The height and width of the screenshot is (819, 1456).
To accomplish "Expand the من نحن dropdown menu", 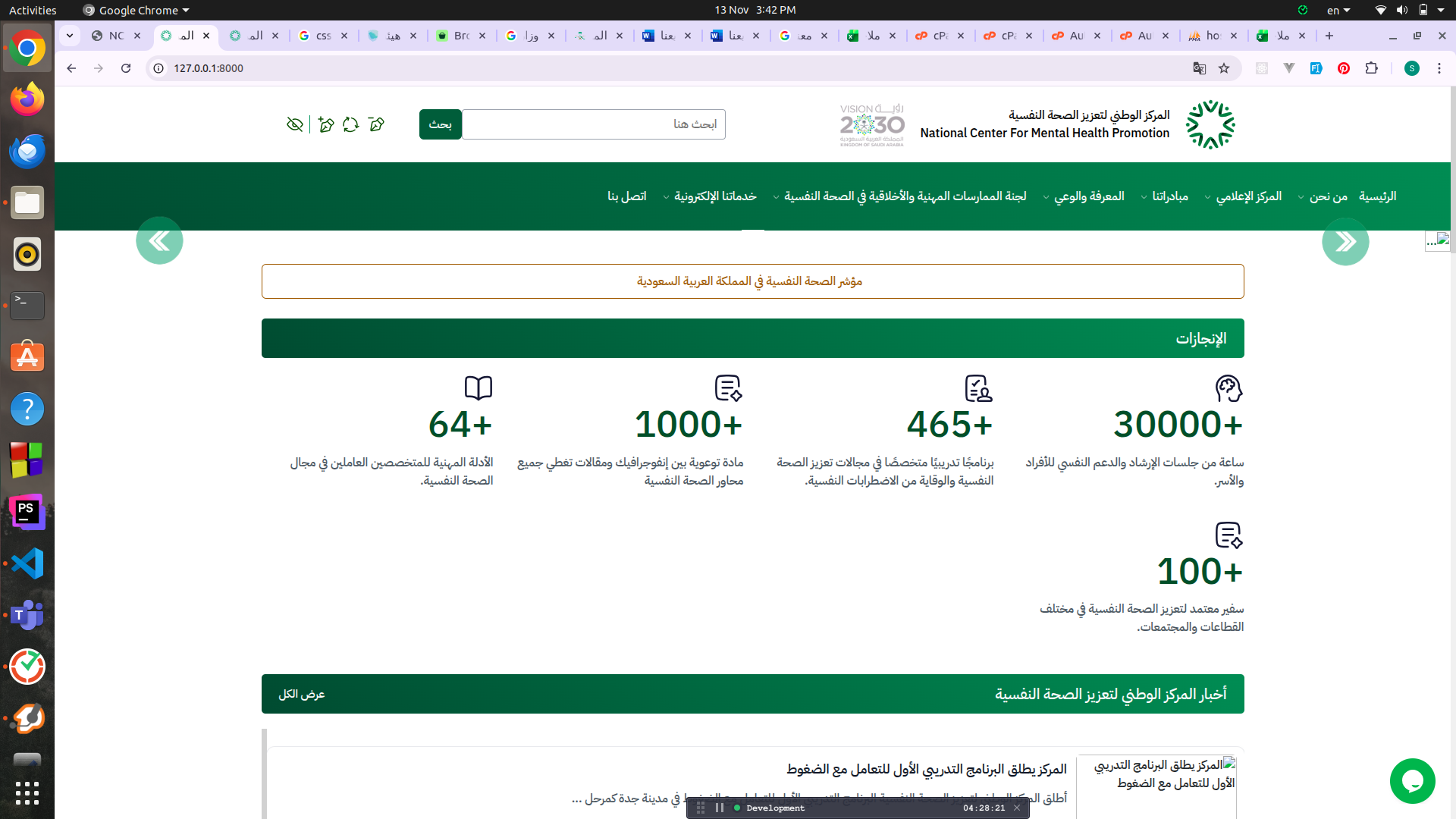I will pyautogui.click(x=1327, y=196).
